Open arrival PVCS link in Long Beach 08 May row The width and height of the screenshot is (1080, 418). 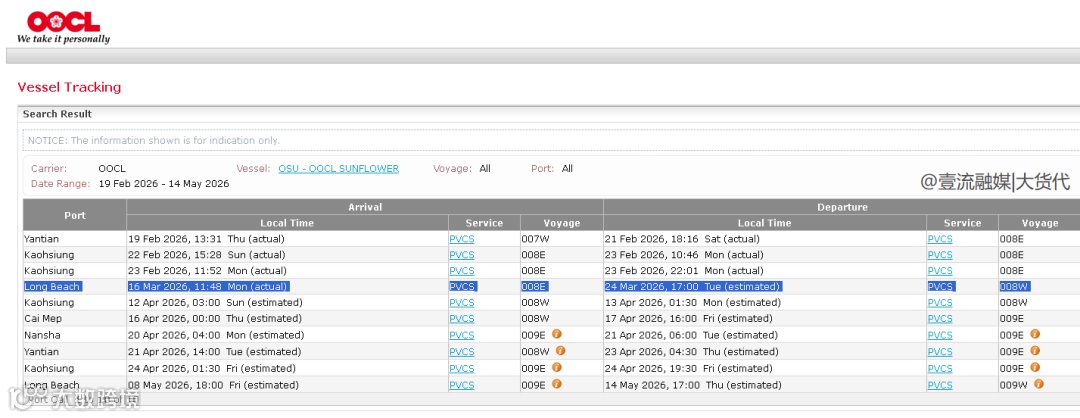(461, 385)
